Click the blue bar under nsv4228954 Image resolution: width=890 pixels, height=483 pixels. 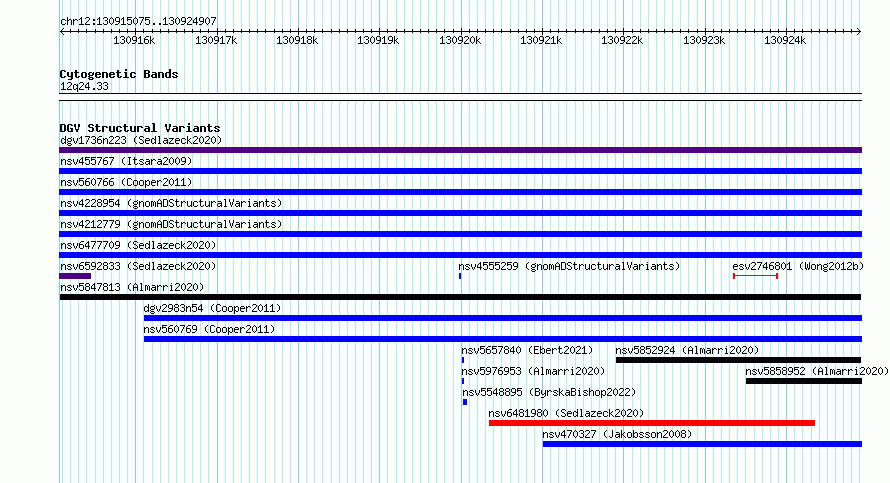click(x=460, y=213)
